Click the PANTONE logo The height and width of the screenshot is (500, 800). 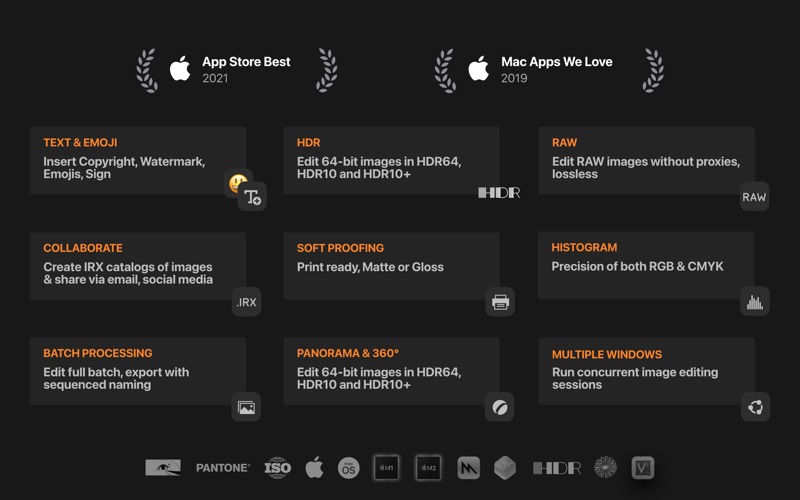pos(222,467)
